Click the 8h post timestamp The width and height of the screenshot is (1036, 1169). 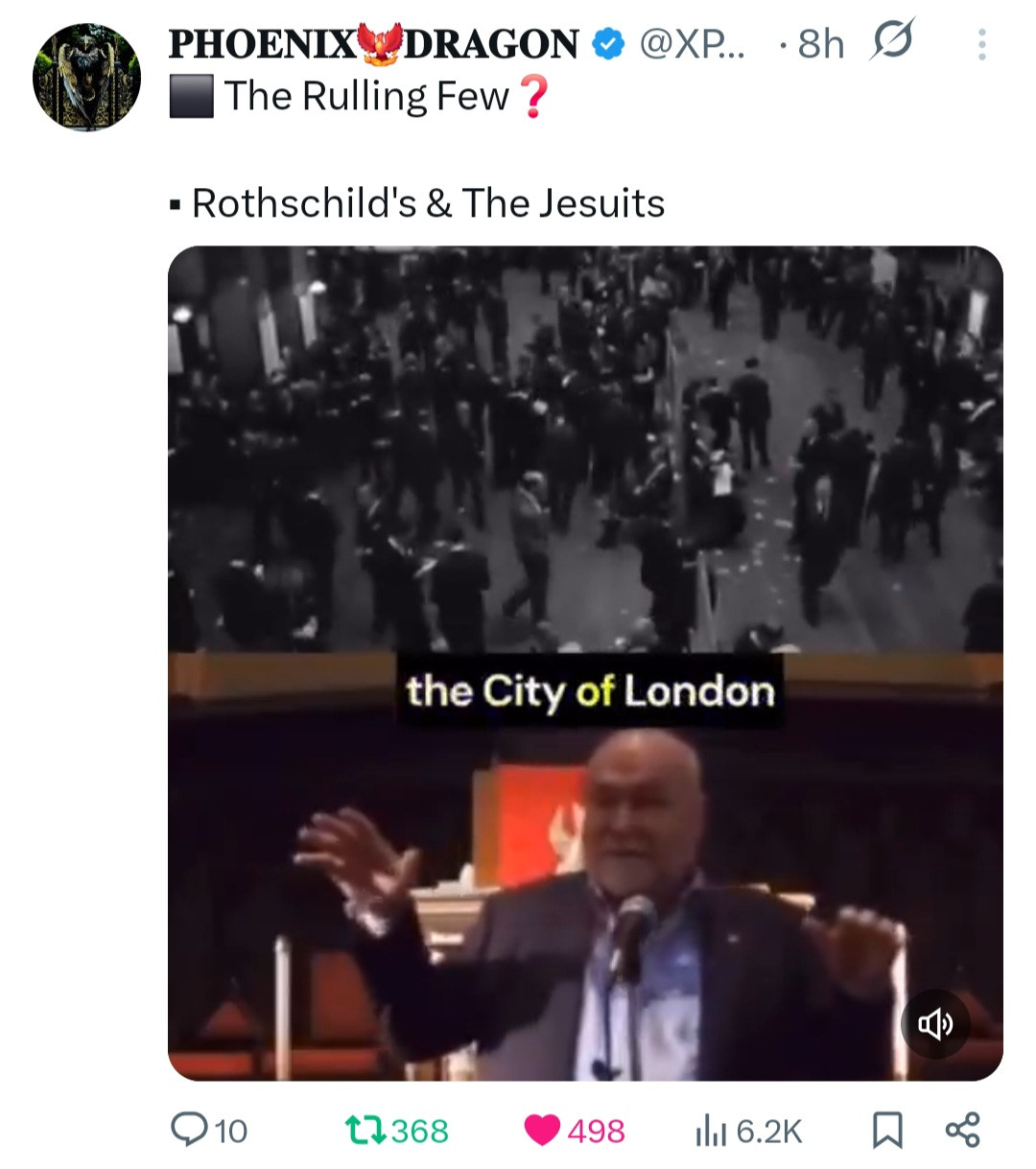pos(820,44)
